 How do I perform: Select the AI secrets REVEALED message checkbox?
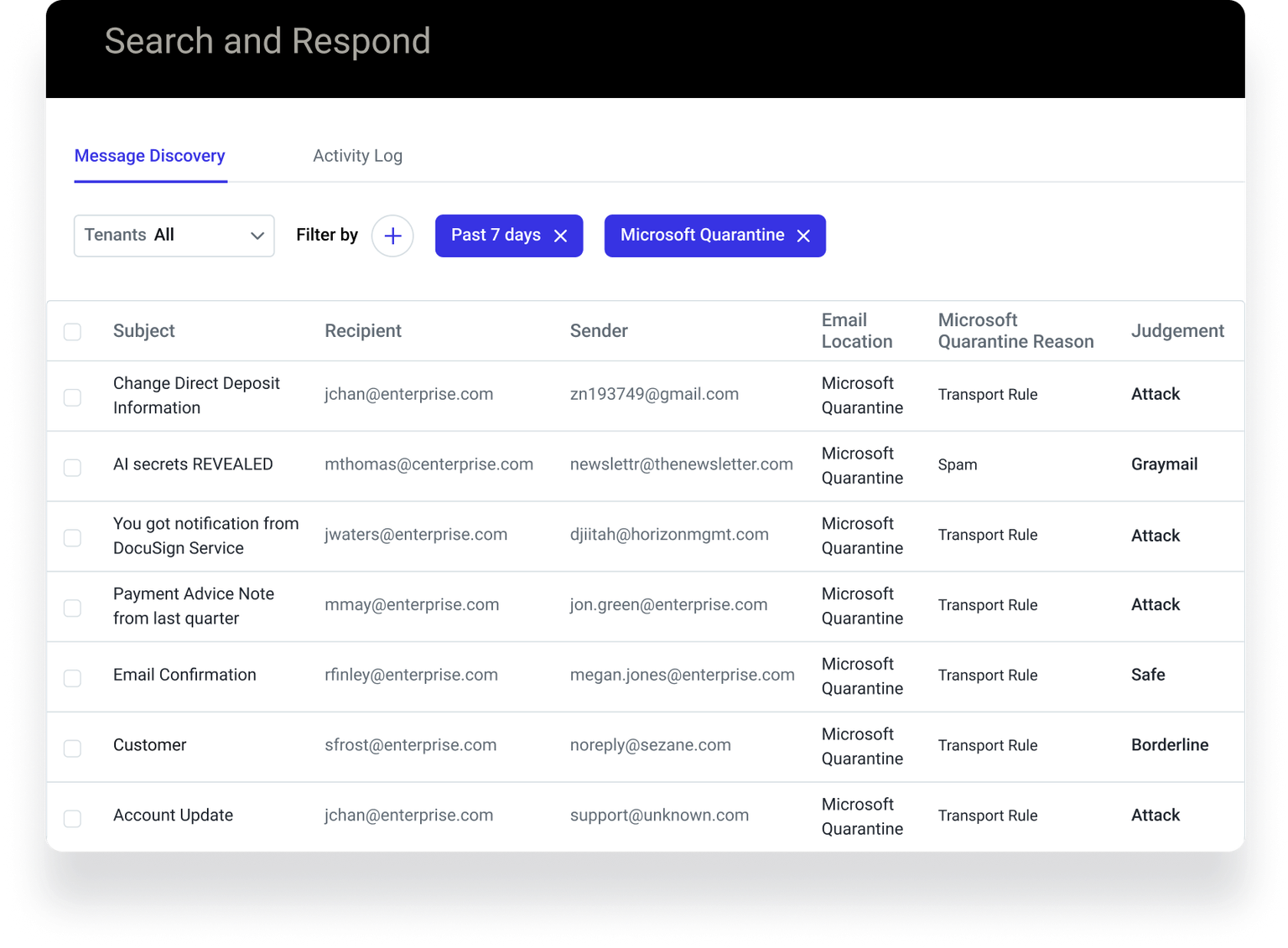coord(73,468)
